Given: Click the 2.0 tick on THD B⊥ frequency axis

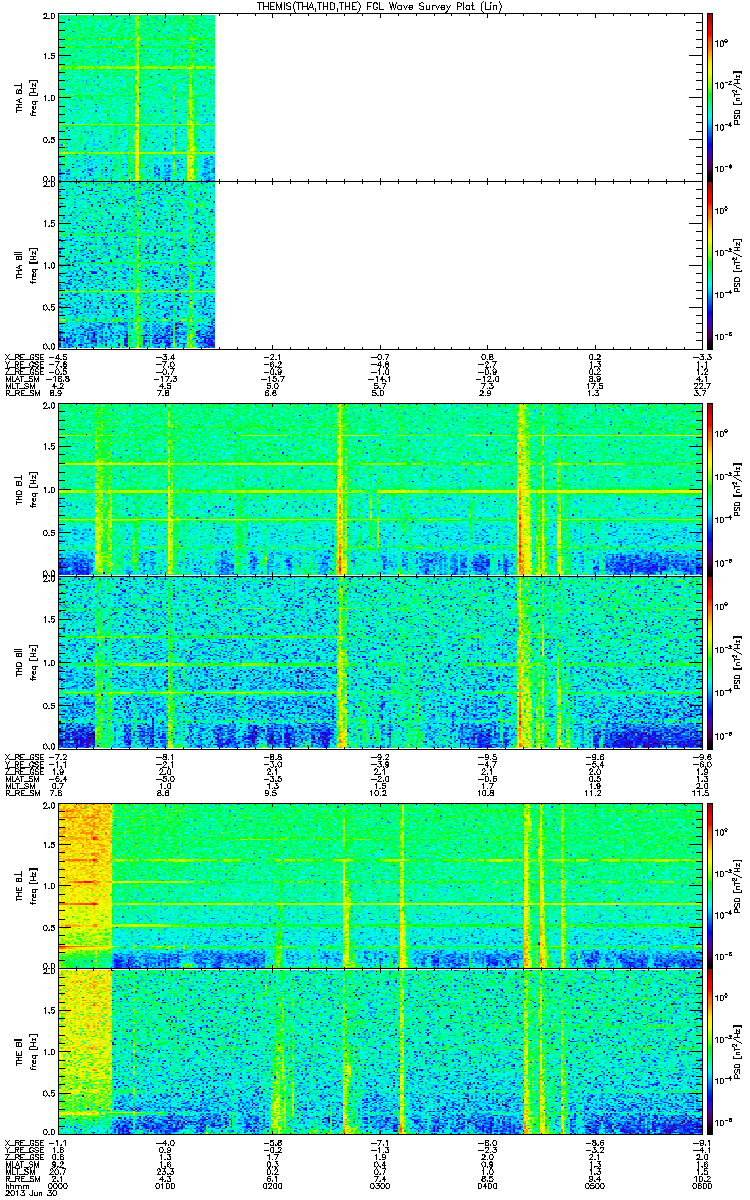Looking at the screenshot, I should (49, 407).
